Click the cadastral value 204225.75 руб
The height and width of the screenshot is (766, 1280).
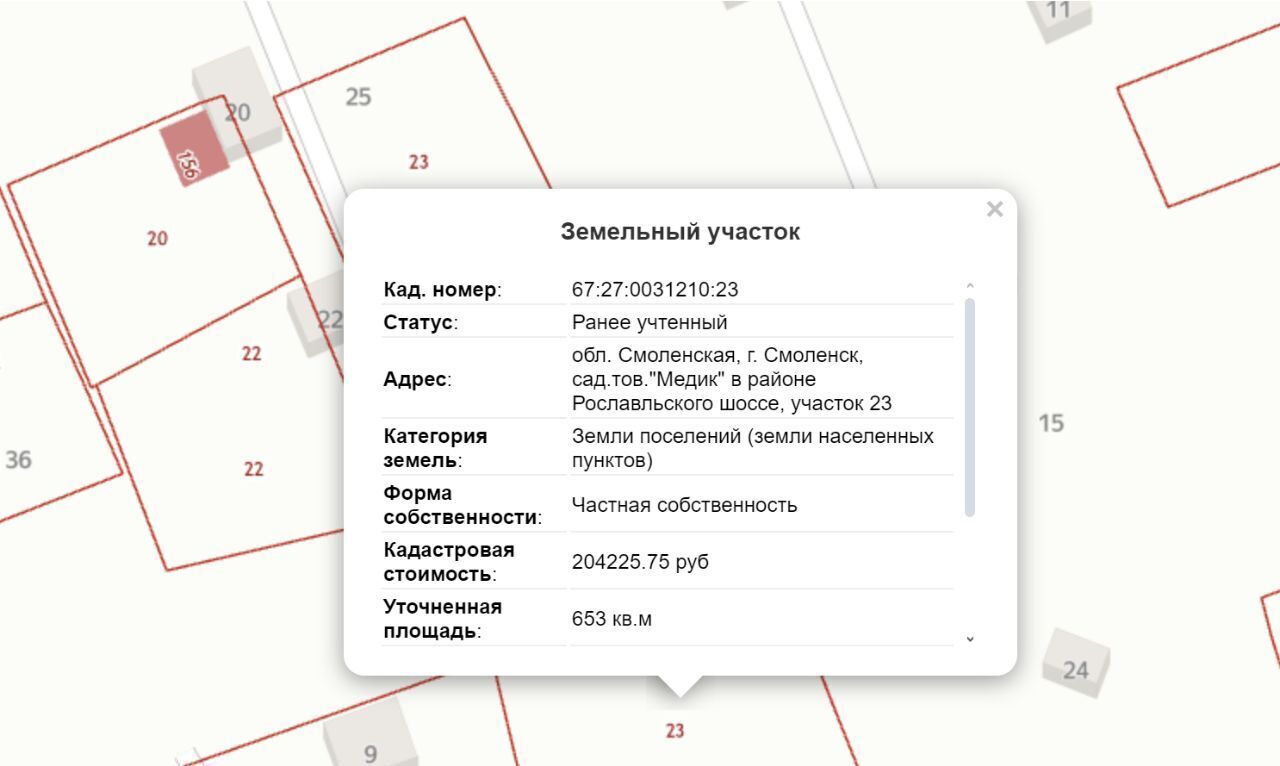click(x=640, y=562)
